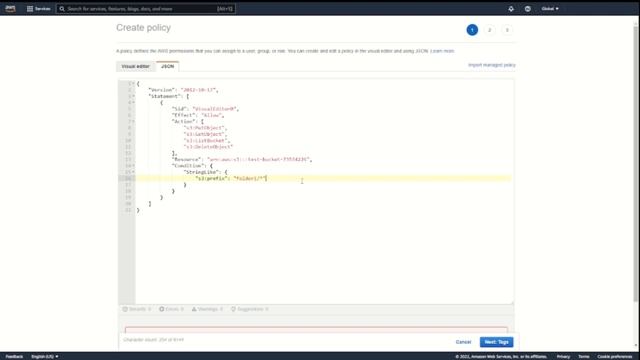Click the search magnifier icon
The image size is (640, 360).
point(62,9)
